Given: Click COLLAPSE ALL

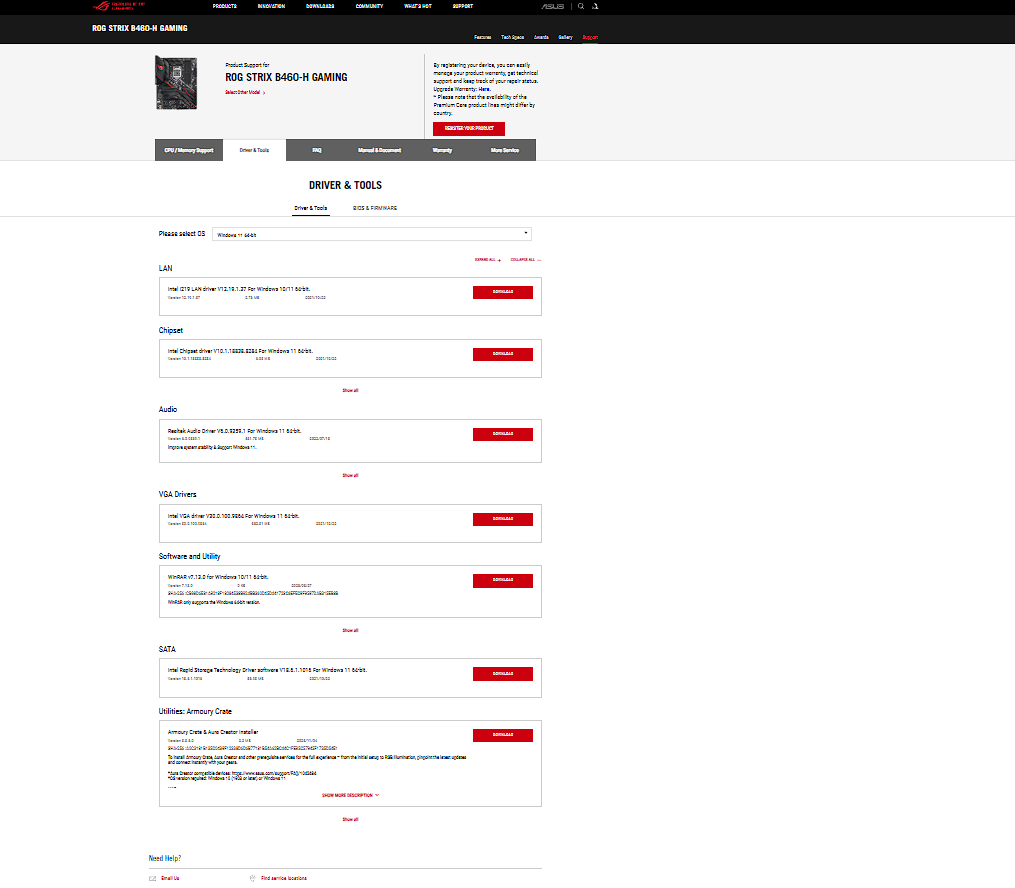Looking at the screenshot, I should pyautogui.click(x=526, y=260).
